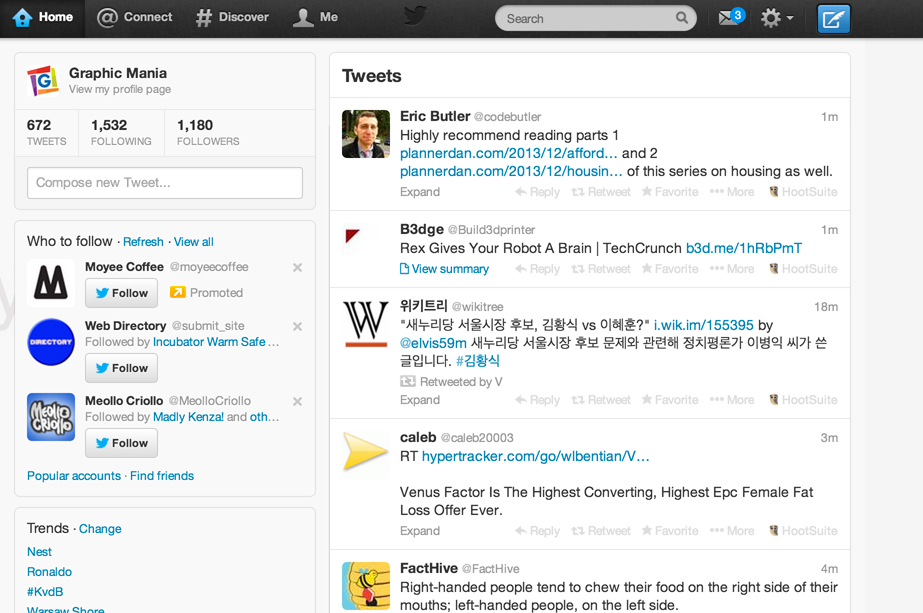Open b3d.me/1hRbPmT link
The width and height of the screenshot is (923, 613).
[x=743, y=248]
